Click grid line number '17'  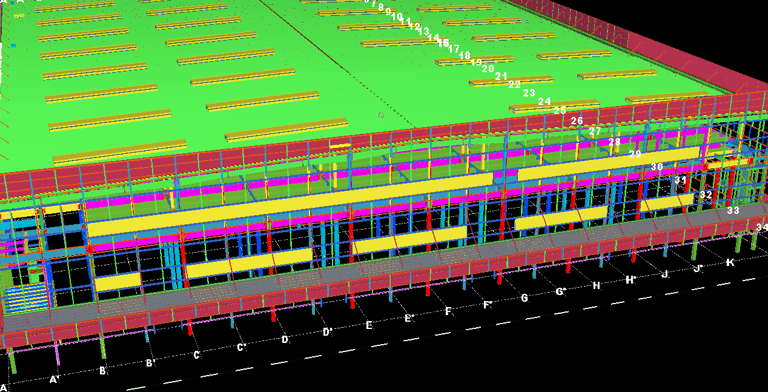[x=454, y=49]
